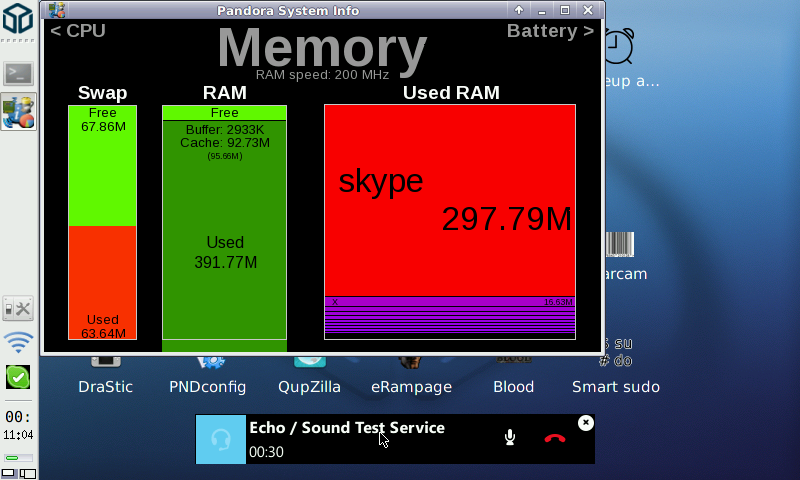
Task: Mute the microphone in Skype call
Action: 510,438
